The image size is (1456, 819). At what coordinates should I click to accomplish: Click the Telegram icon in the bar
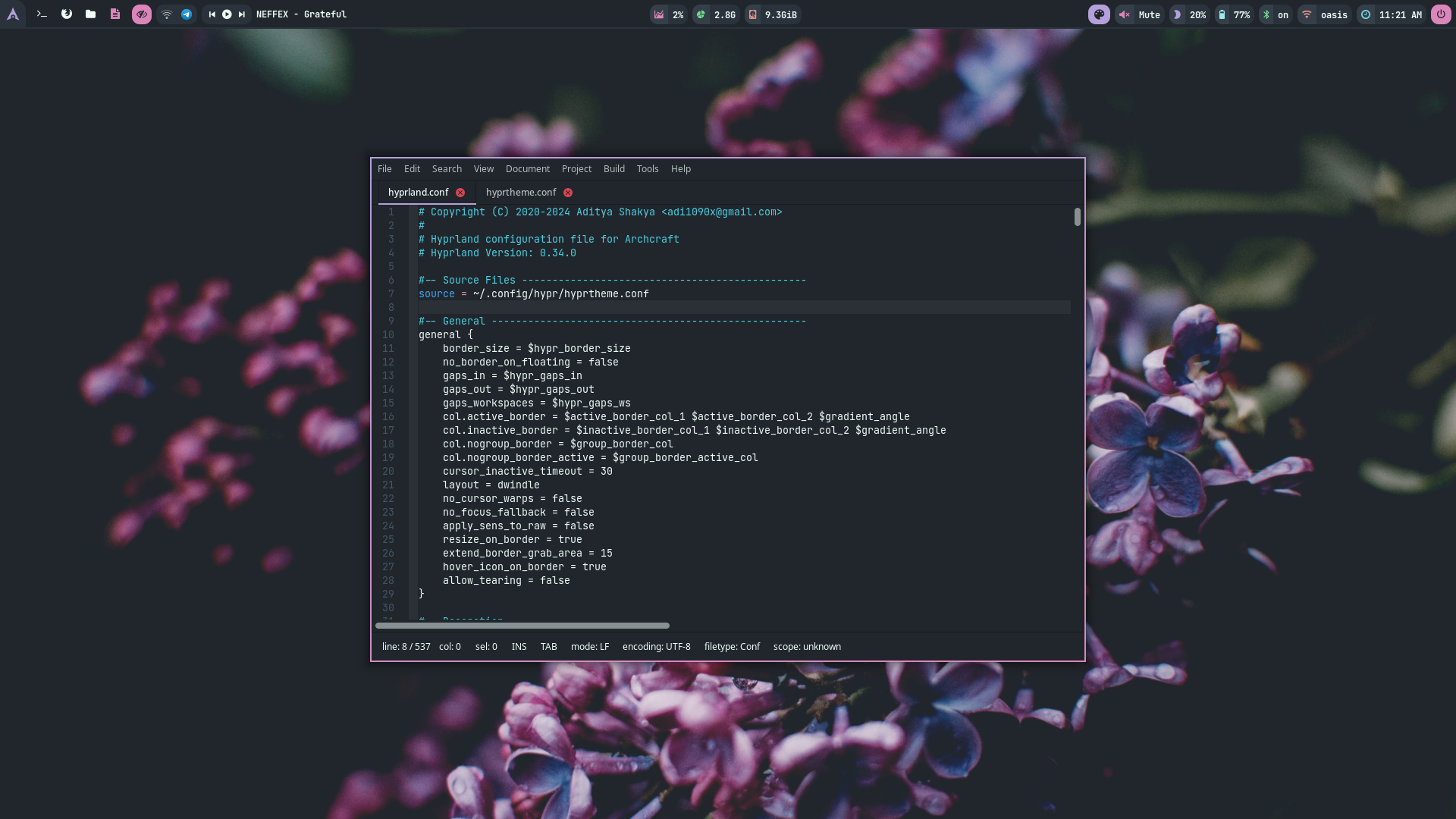pyautogui.click(x=187, y=14)
